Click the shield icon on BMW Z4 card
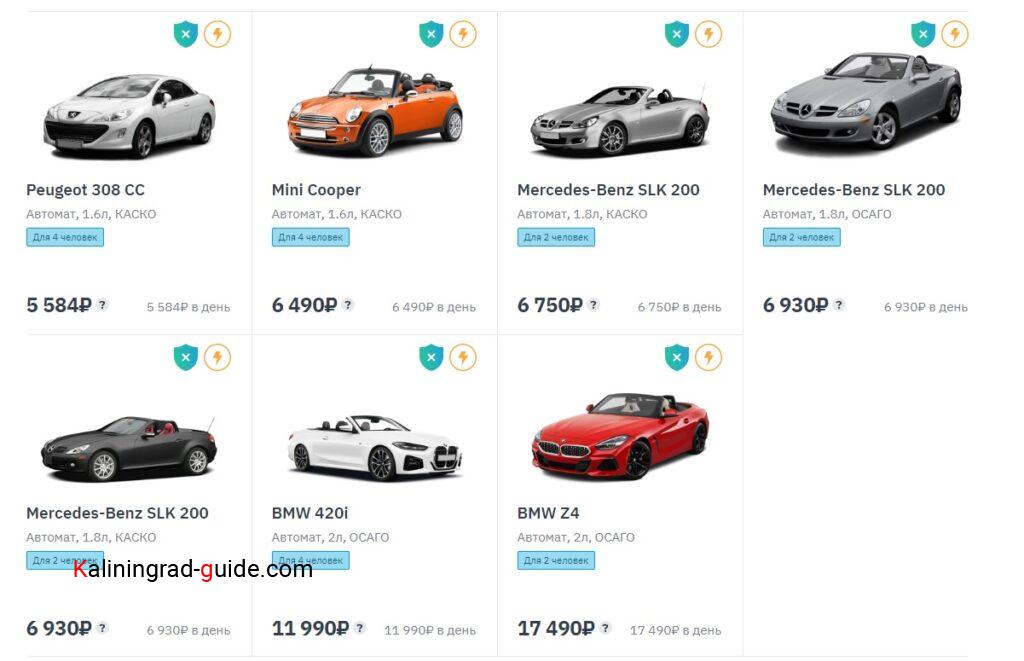 [x=677, y=357]
